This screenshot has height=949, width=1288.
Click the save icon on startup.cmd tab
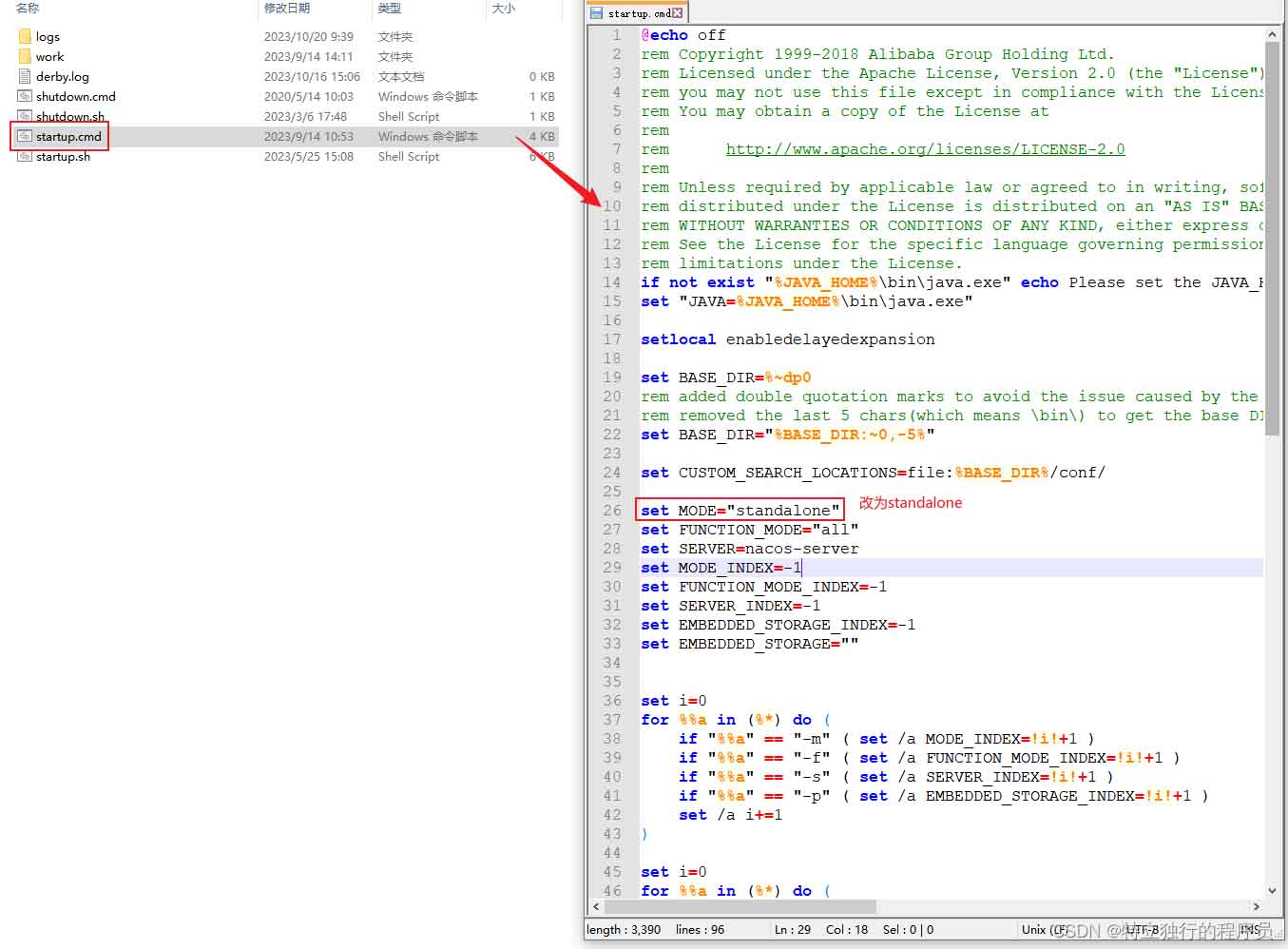point(596,13)
